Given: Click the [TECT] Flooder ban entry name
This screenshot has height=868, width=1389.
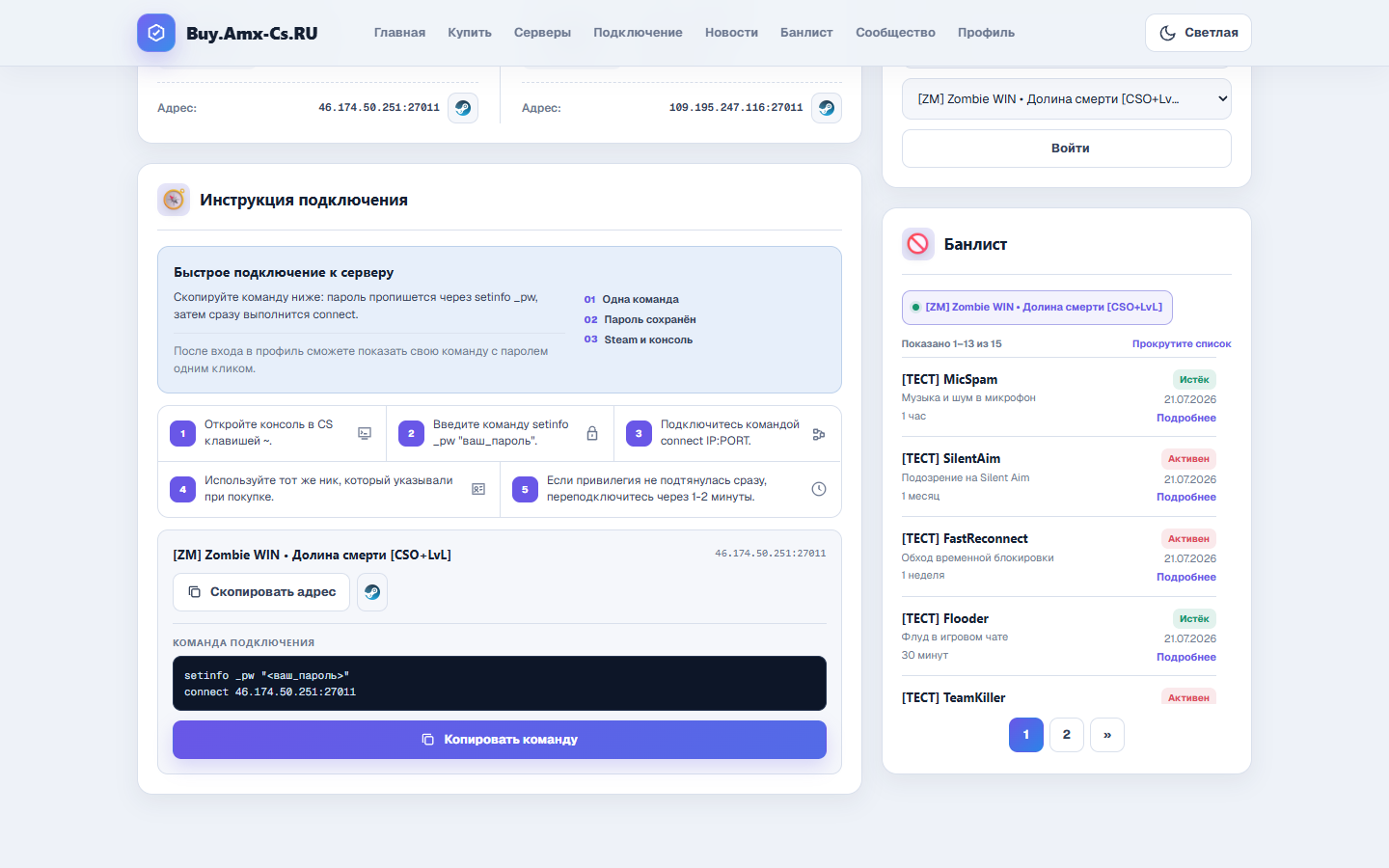Looking at the screenshot, I should click(945, 619).
